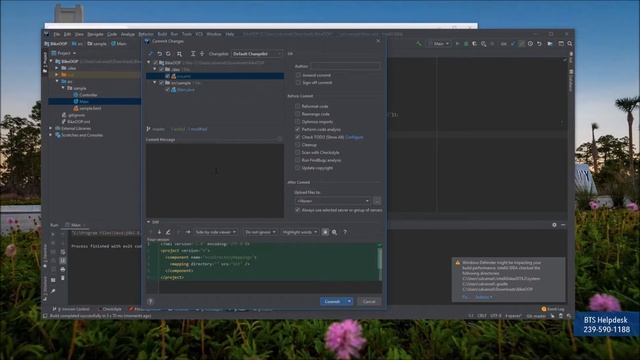
Task: Click the pin icon in Run panel sidebar
Action: [x=53, y=291]
